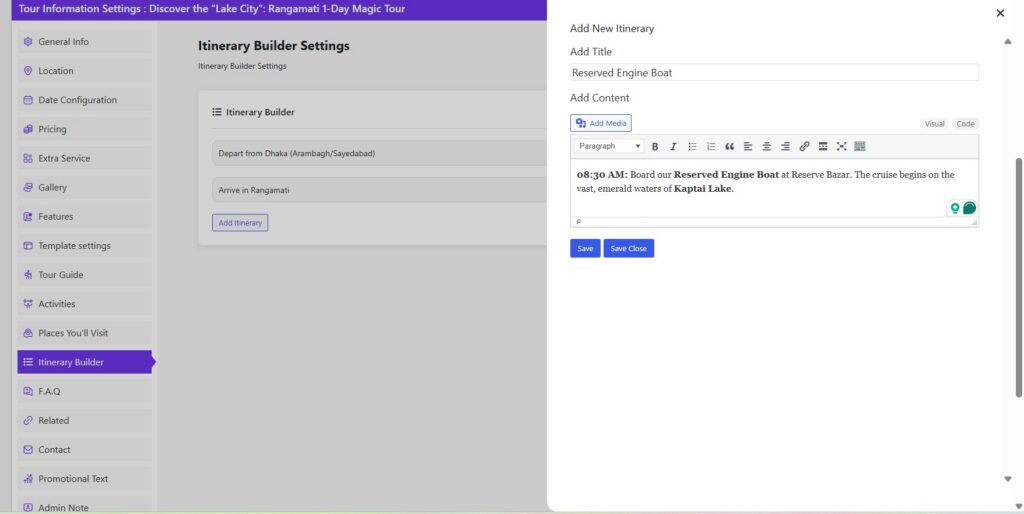Click the Add Media button
Screen dimensions: 1024x514
pos(601,123)
